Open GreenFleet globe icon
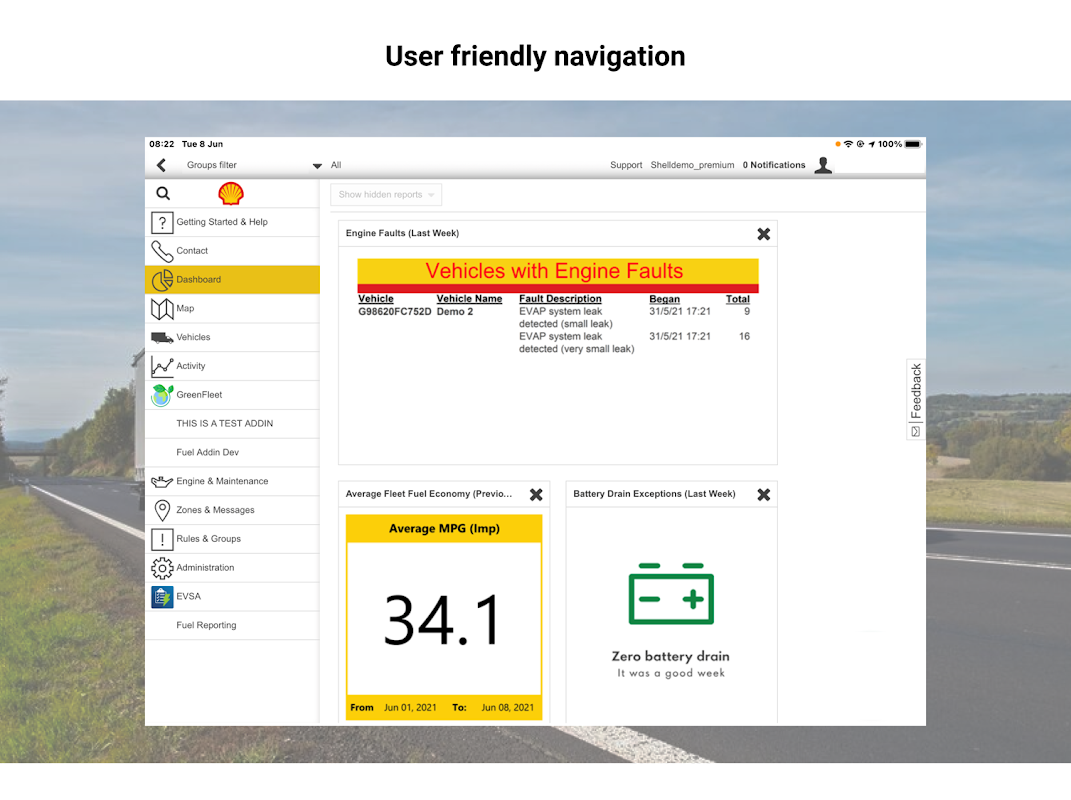Screen dimensions: 1071x800 click(162, 395)
